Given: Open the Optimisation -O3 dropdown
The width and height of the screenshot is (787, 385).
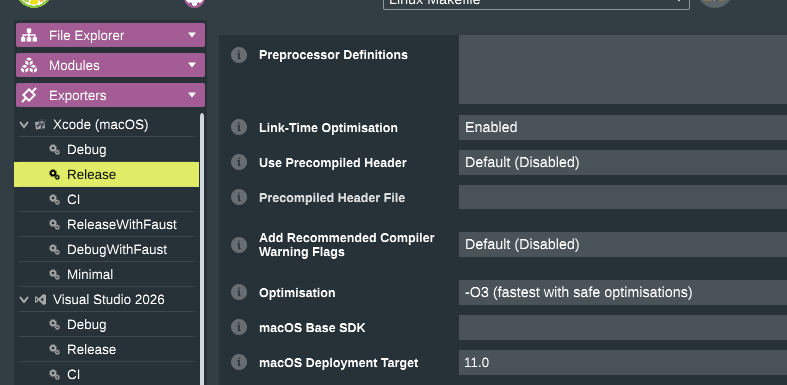Looking at the screenshot, I should coord(623,292).
